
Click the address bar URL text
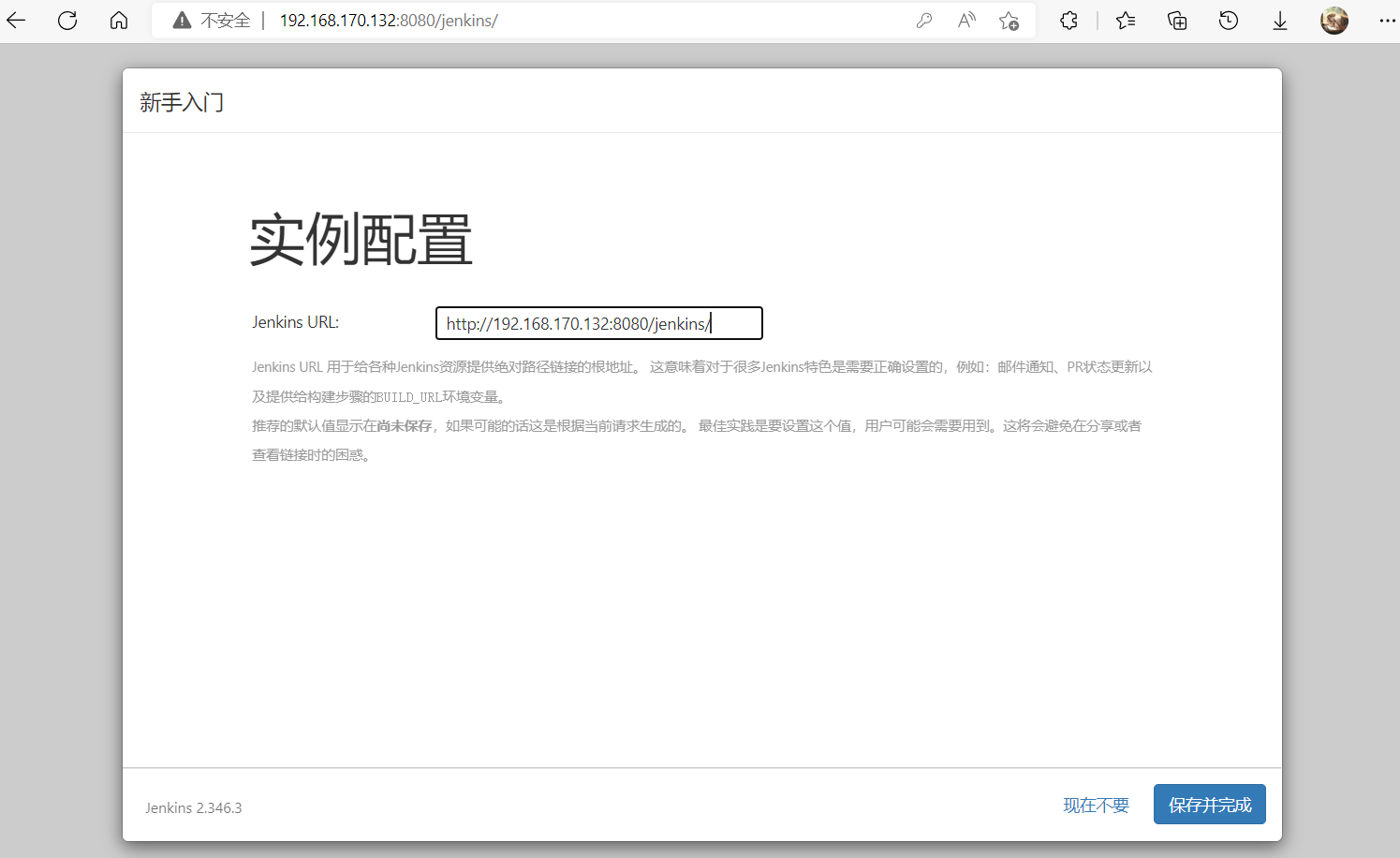point(389,21)
